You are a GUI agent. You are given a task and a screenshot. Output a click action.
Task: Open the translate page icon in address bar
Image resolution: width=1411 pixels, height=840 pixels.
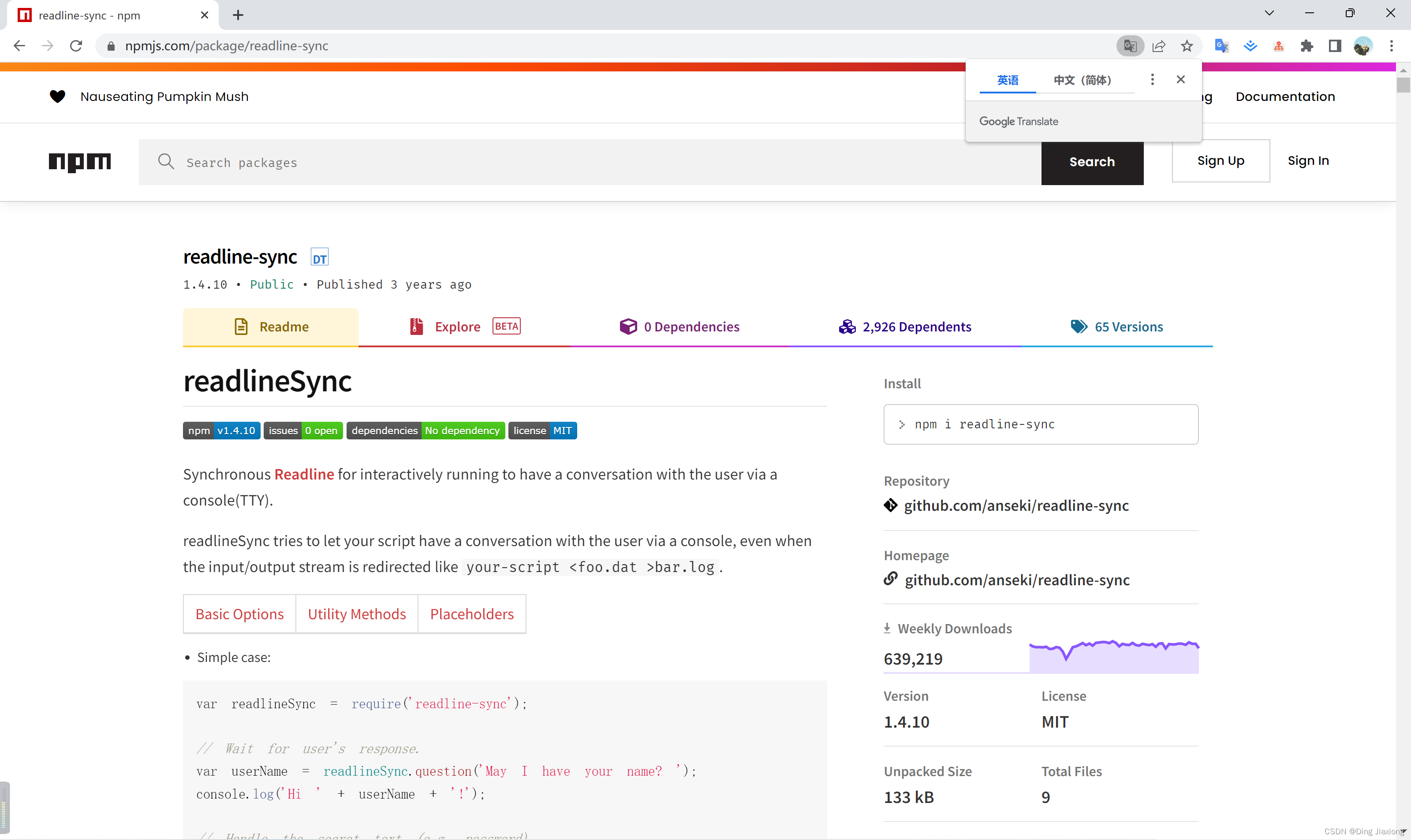pos(1130,46)
